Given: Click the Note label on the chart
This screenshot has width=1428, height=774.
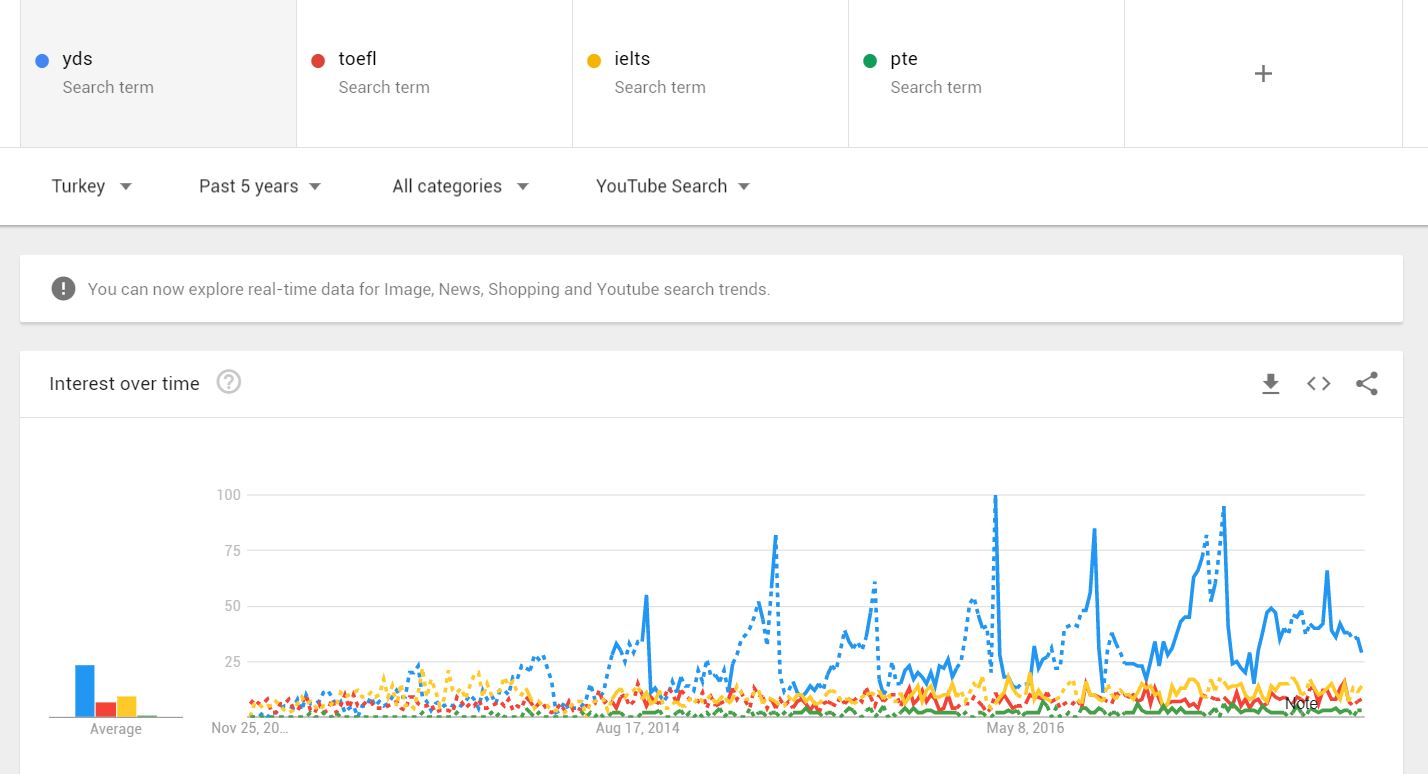Looking at the screenshot, I should [x=1301, y=704].
